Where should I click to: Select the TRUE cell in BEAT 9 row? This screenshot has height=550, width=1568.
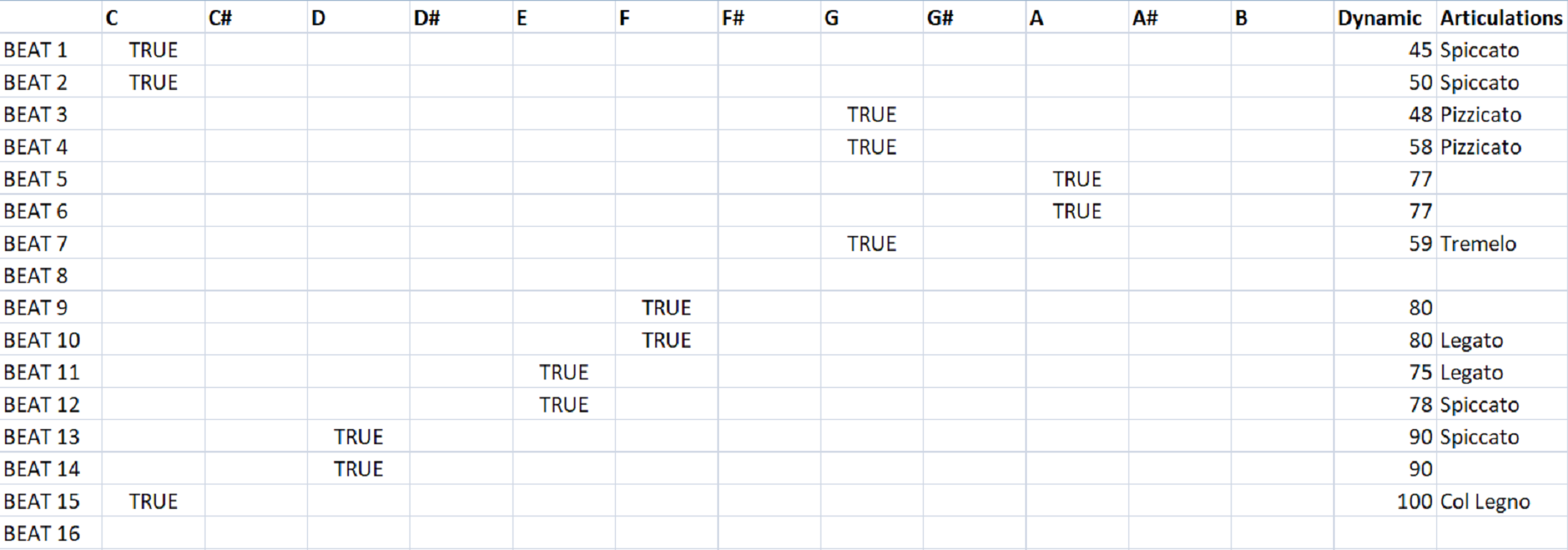[666, 308]
